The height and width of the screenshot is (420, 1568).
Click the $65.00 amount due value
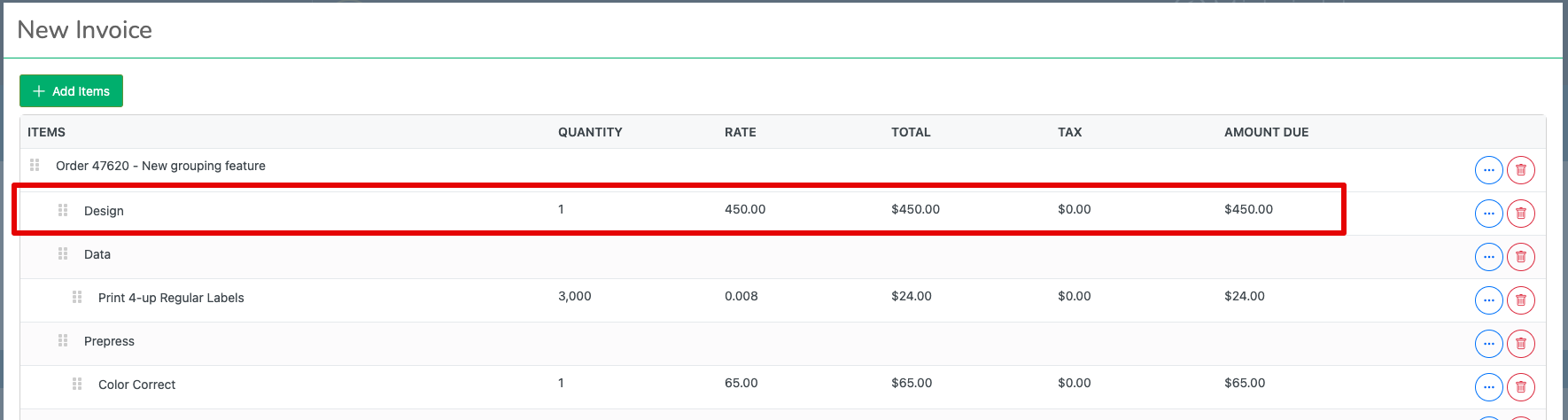(1245, 383)
